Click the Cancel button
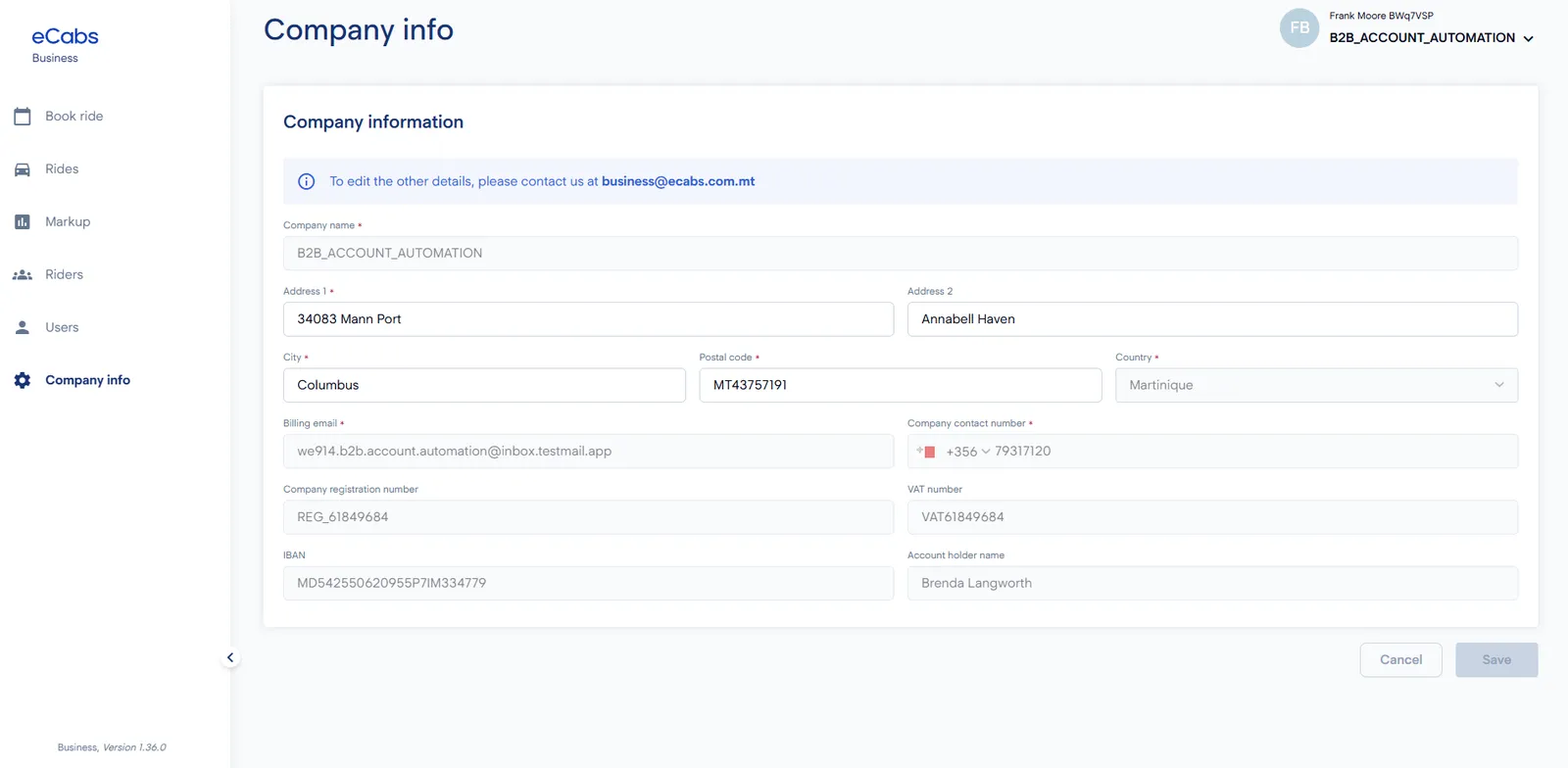Image resolution: width=1568 pixels, height=768 pixels. (1400, 660)
